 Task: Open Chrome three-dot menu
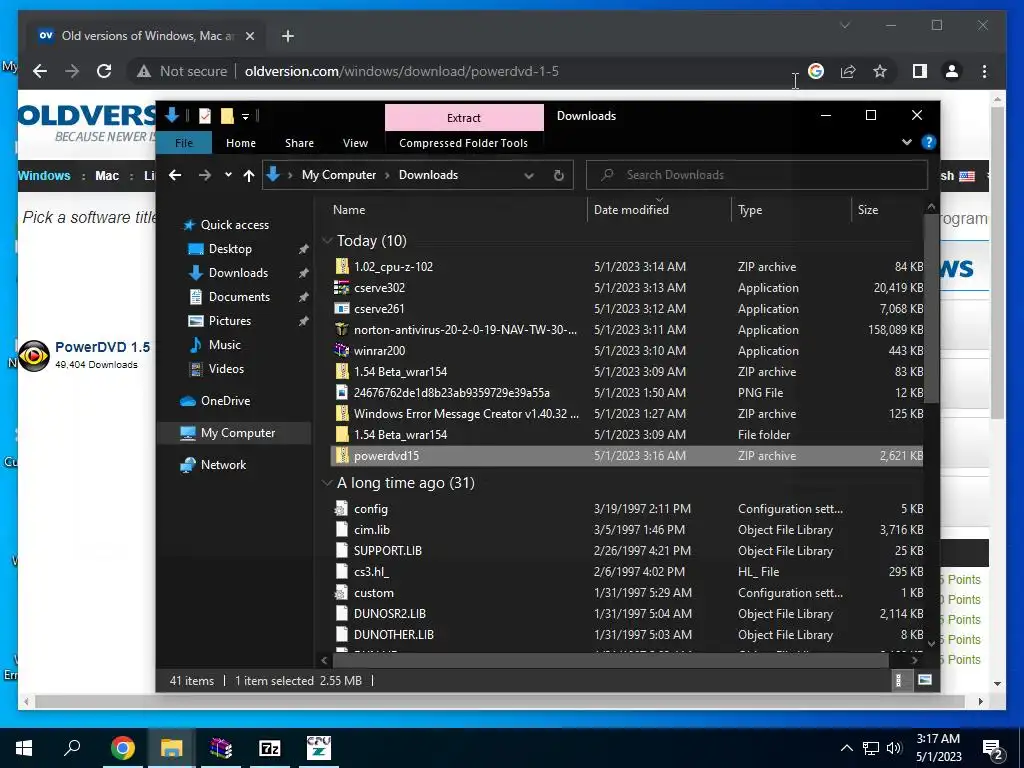tap(984, 71)
